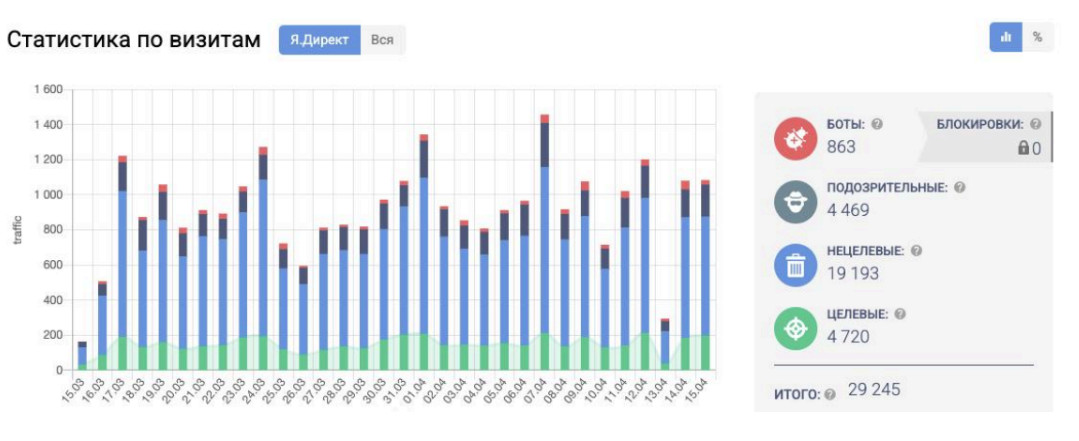Click the suspicious count 4 469

point(848,210)
